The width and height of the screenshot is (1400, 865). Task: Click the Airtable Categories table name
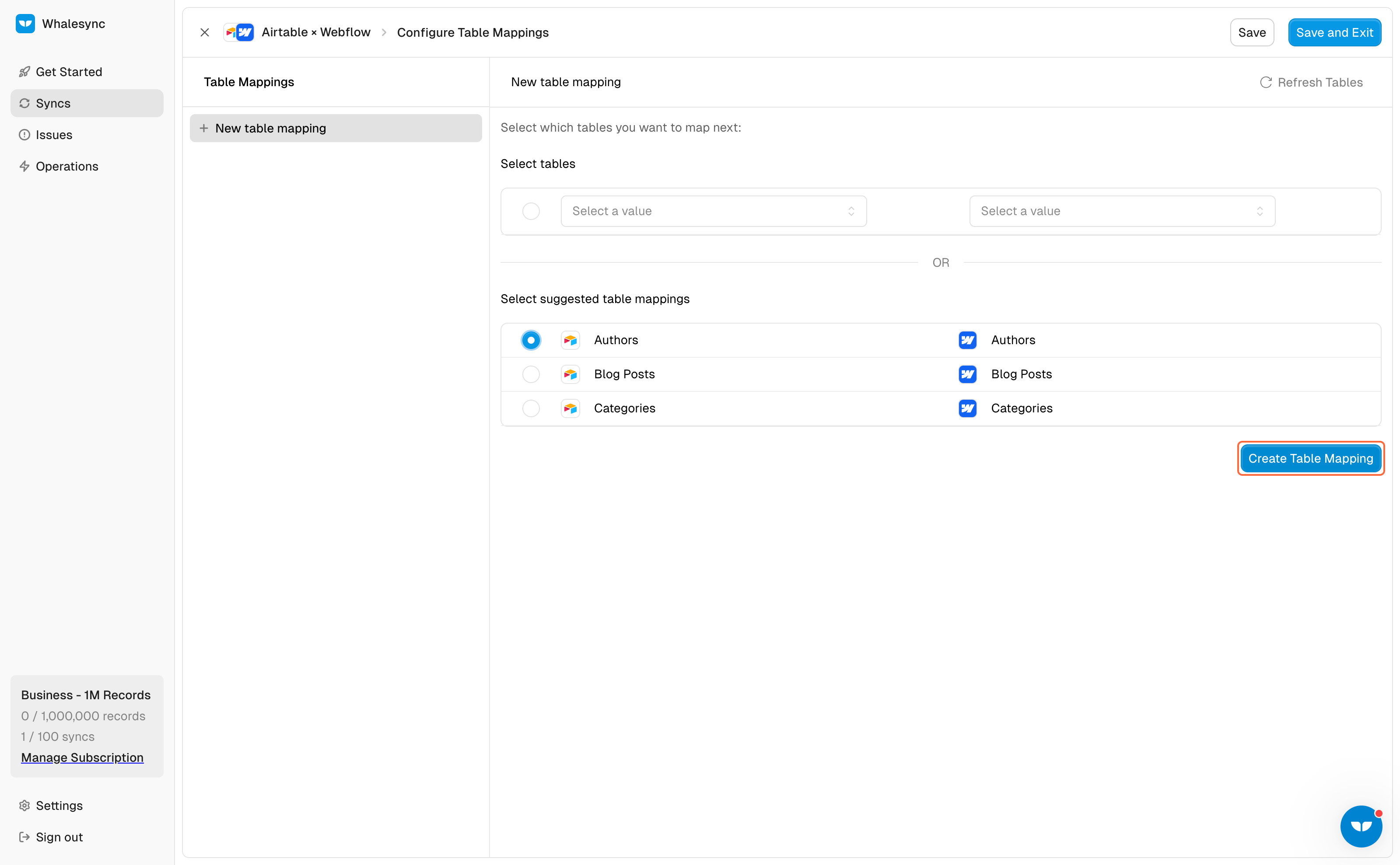click(x=624, y=408)
